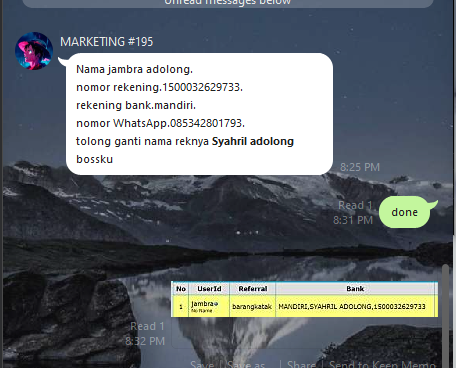456x368 pixels.
Task: Click the green 'done' message bubble
Action: click(405, 212)
